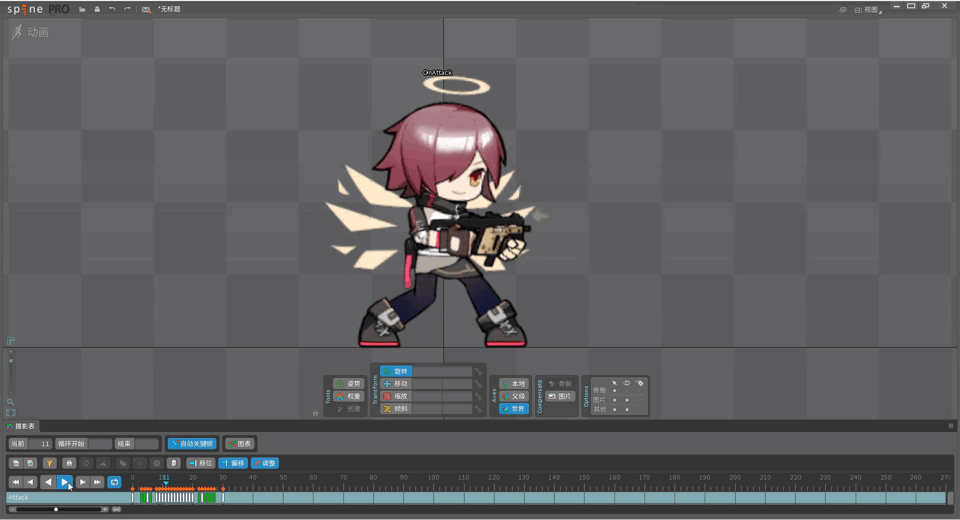Click the timeline zoom slider handle

(56, 510)
